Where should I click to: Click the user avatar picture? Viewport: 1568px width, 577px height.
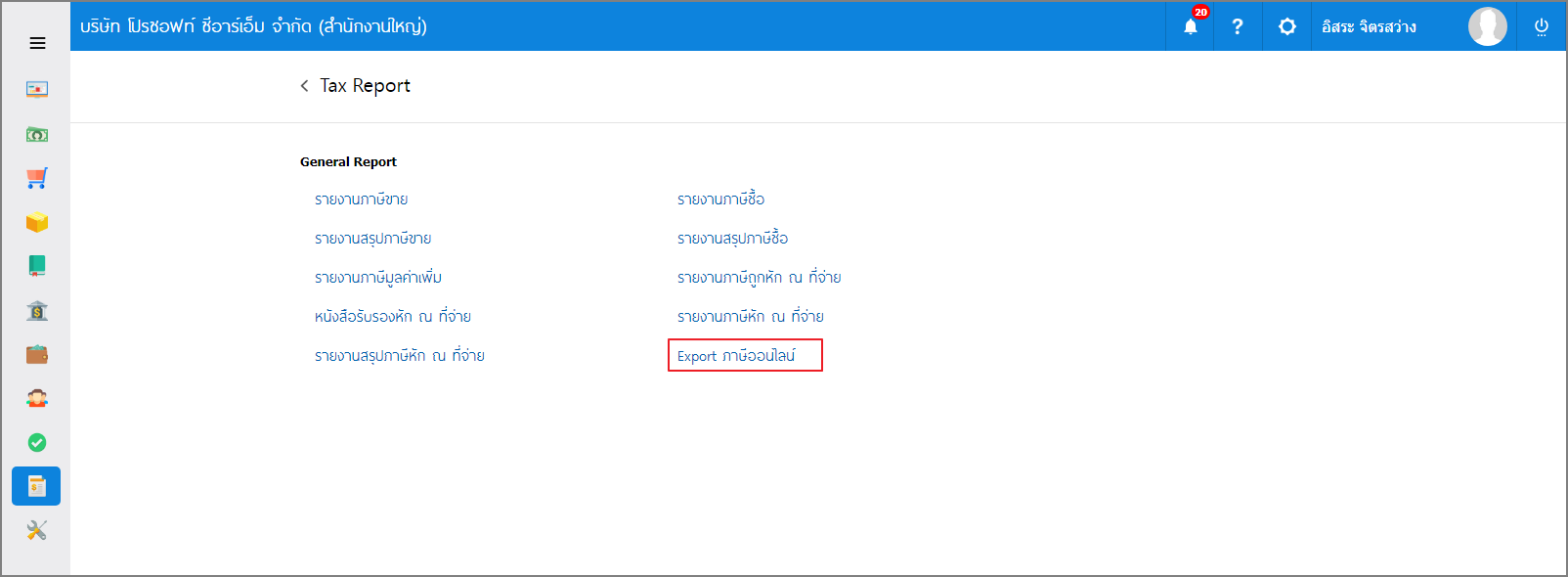(x=1488, y=26)
